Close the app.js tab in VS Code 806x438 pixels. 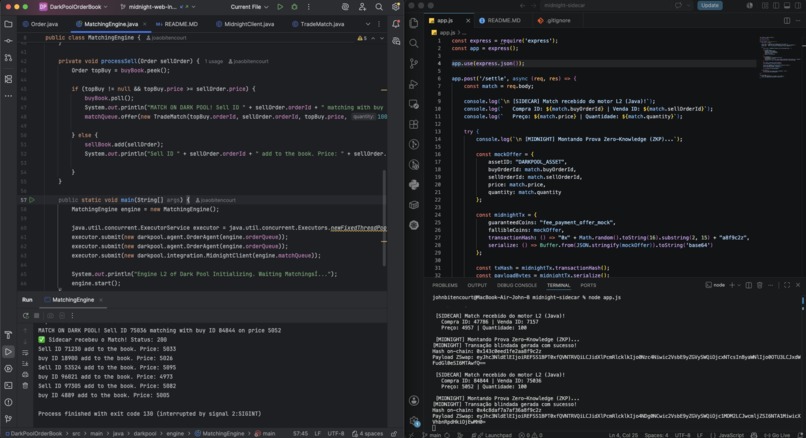468,21
